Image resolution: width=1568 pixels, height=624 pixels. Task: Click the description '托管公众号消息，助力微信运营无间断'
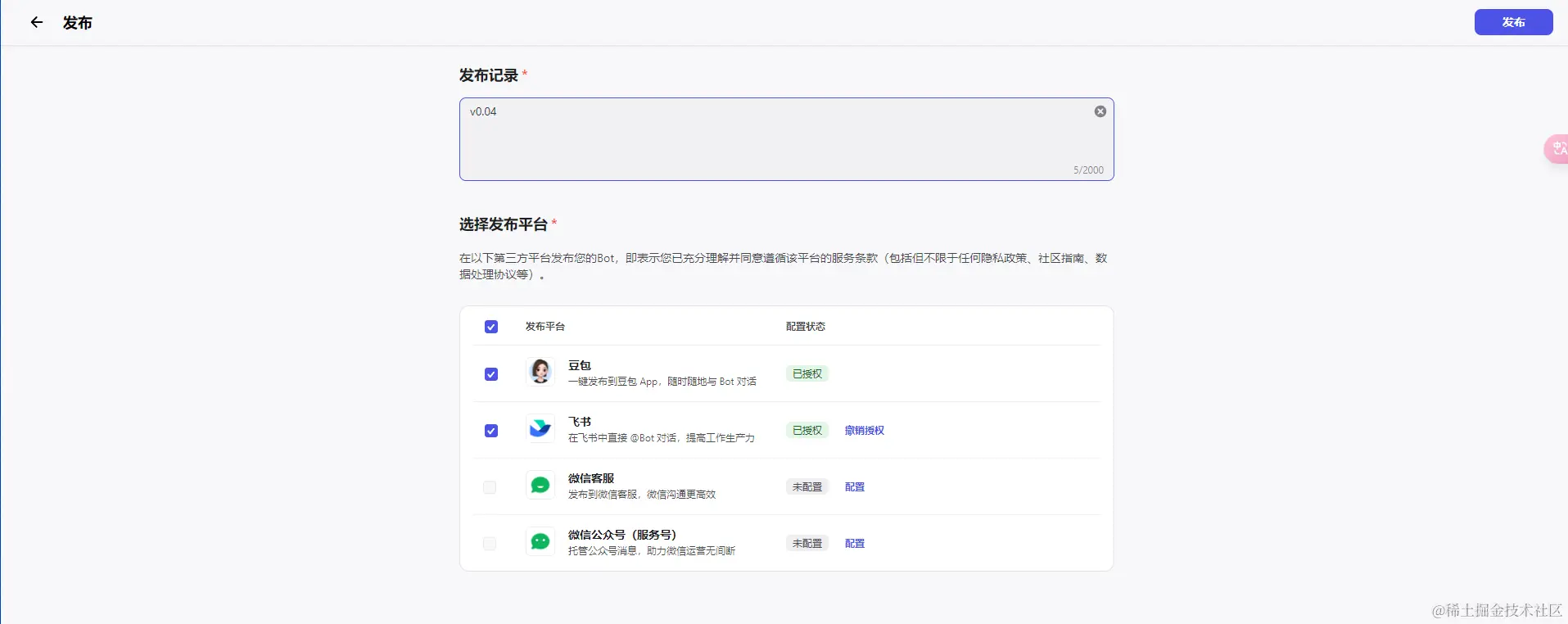click(x=652, y=551)
